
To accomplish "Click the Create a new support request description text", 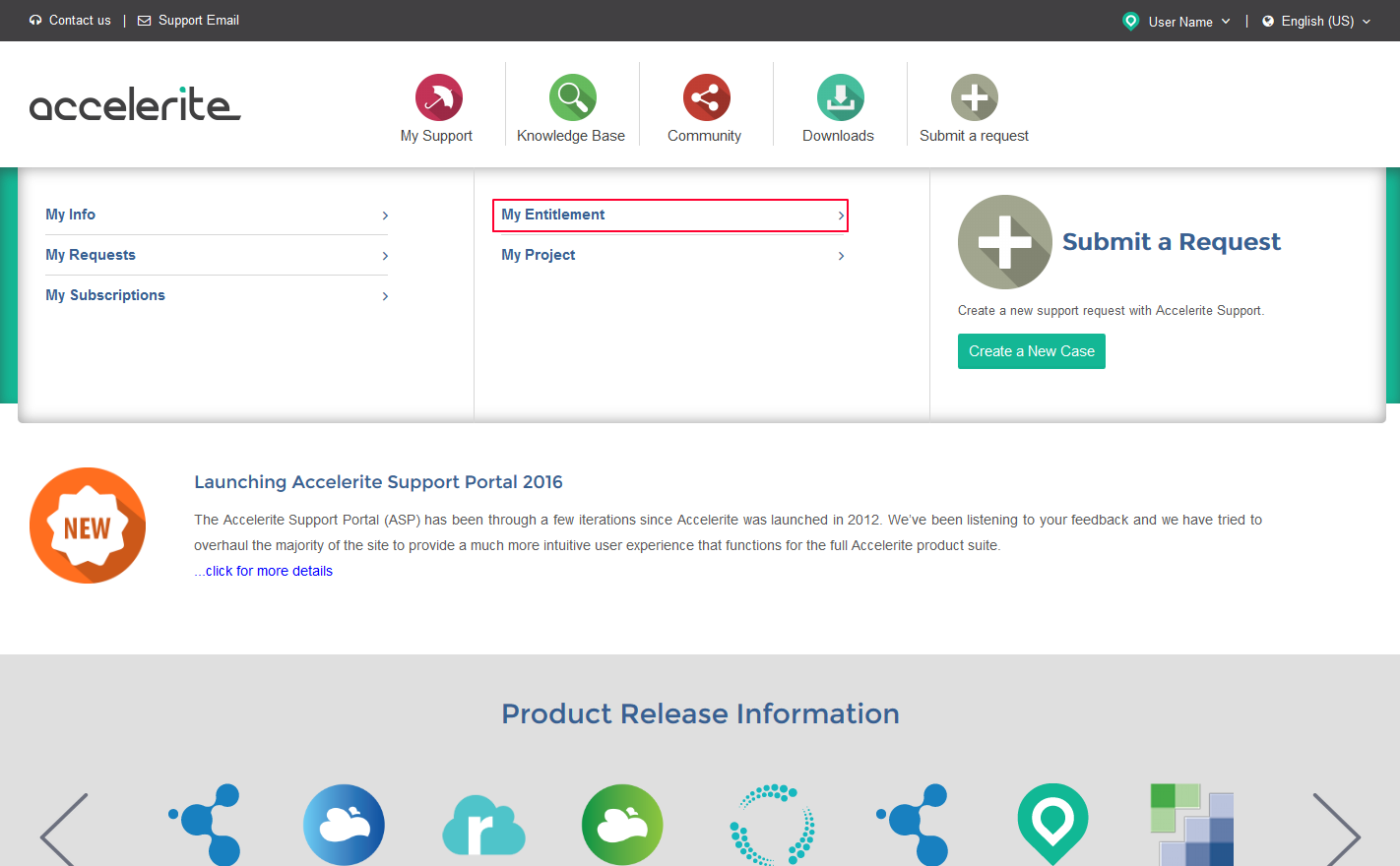I will pos(1111,310).
